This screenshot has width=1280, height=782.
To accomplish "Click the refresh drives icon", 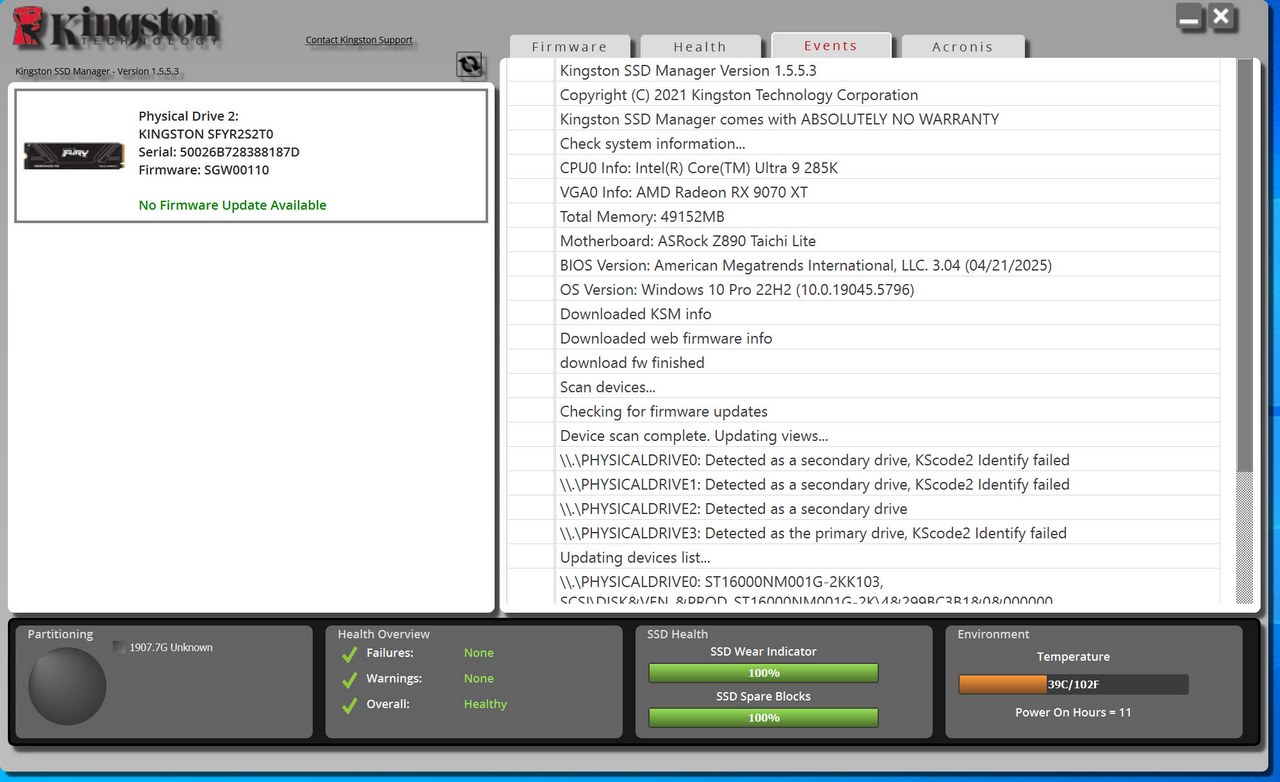I will pyautogui.click(x=469, y=65).
